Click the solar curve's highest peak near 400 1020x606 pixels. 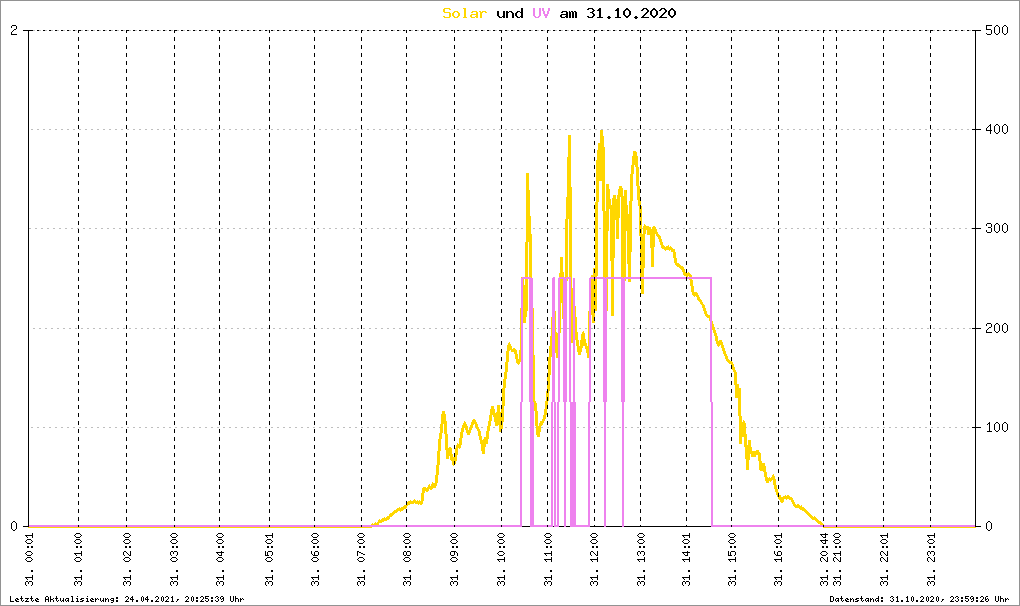[601, 131]
